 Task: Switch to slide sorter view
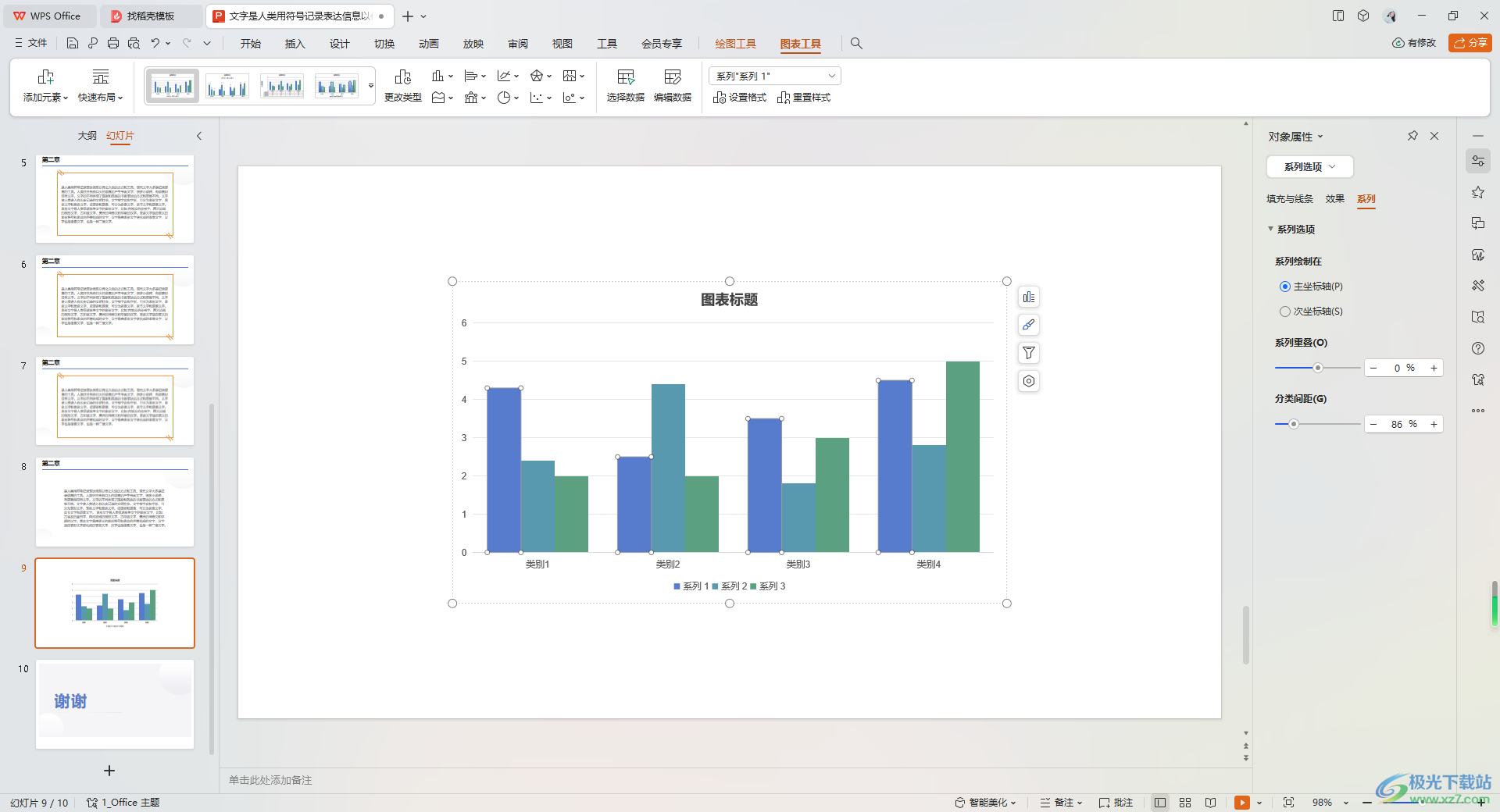[1185, 803]
